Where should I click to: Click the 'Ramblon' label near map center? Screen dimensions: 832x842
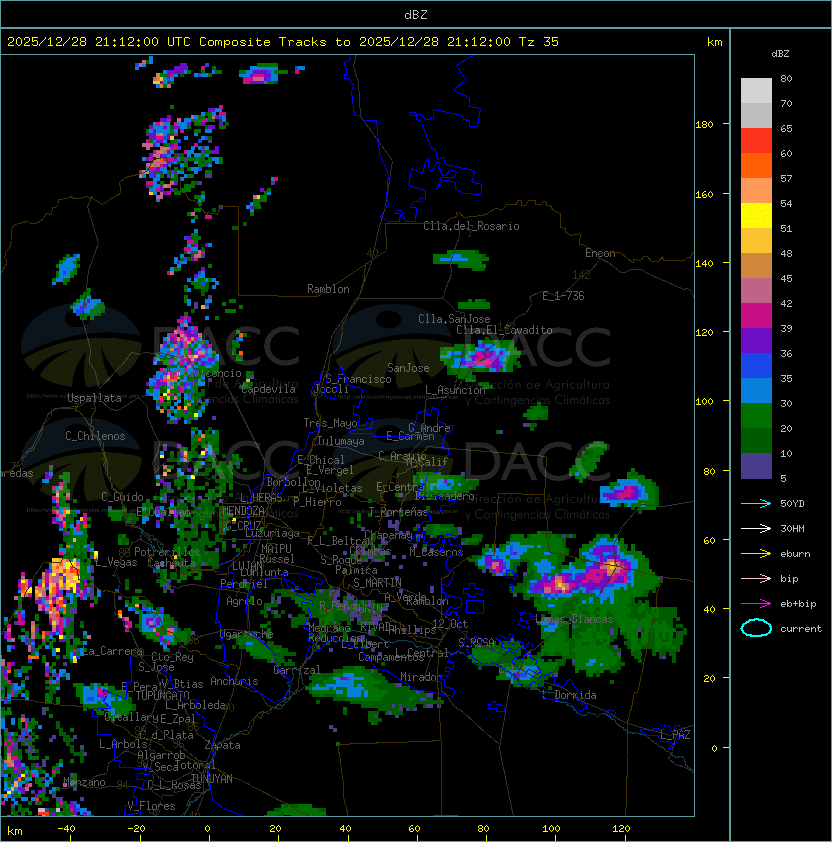point(328,289)
